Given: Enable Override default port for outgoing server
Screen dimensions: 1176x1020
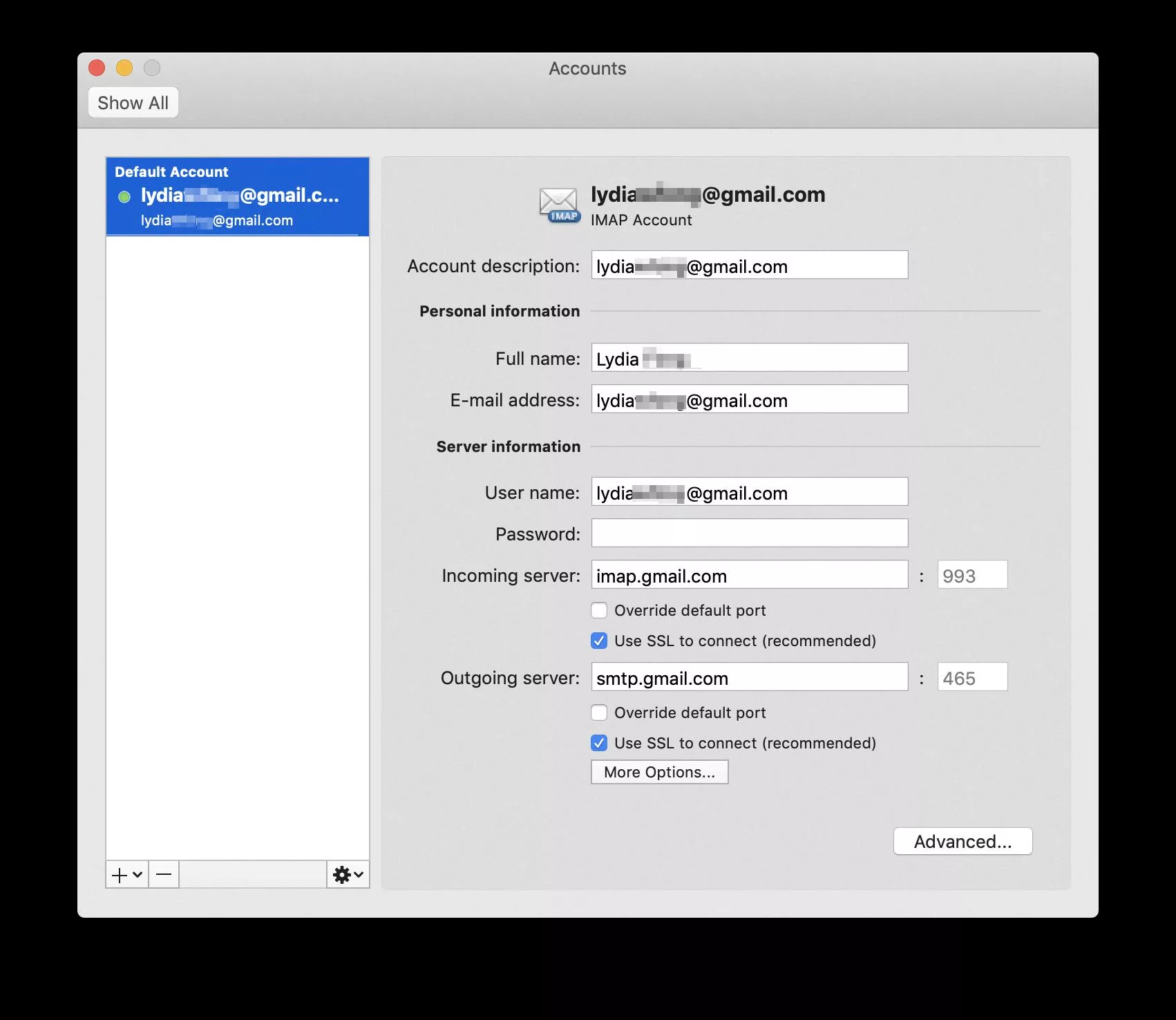Looking at the screenshot, I should coord(599,712).
